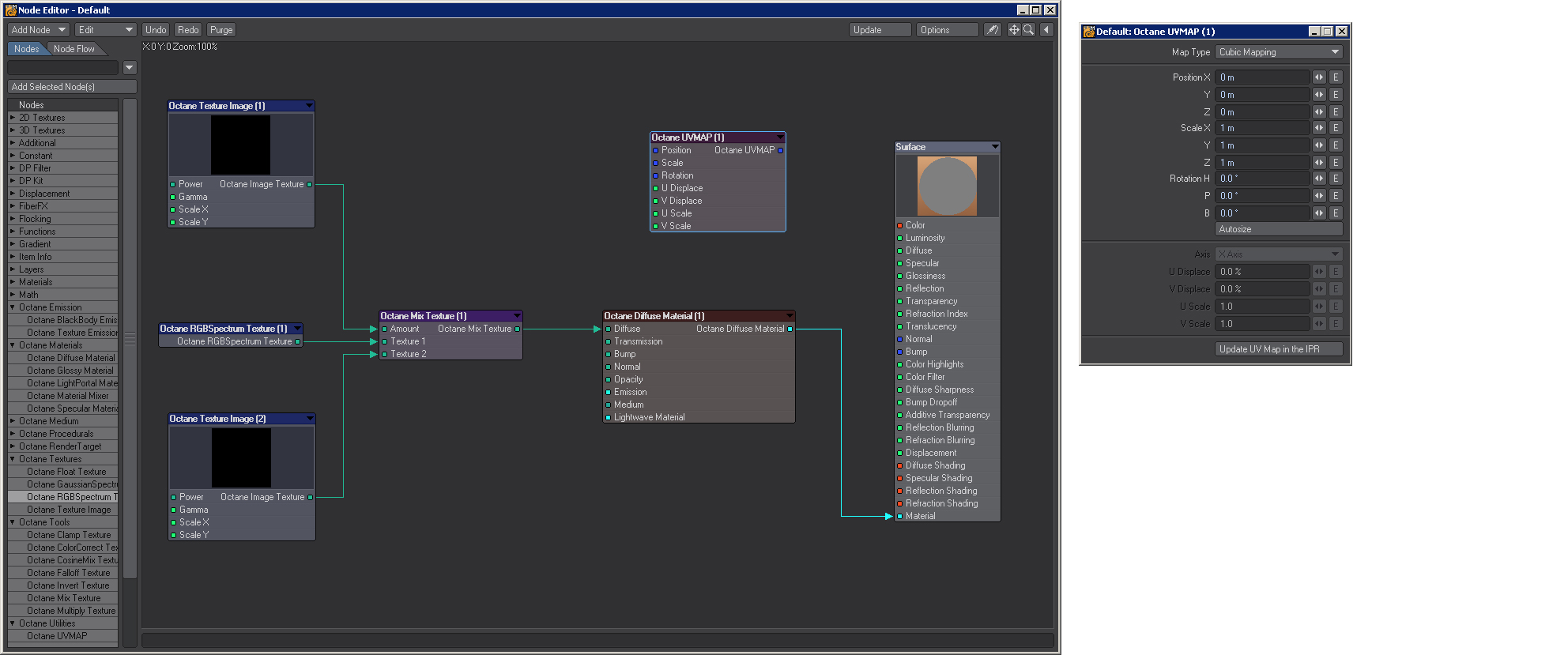Click Color input connector on Surface node
The height and width of the screenshot is (655, 1568).
click(899, 226)
